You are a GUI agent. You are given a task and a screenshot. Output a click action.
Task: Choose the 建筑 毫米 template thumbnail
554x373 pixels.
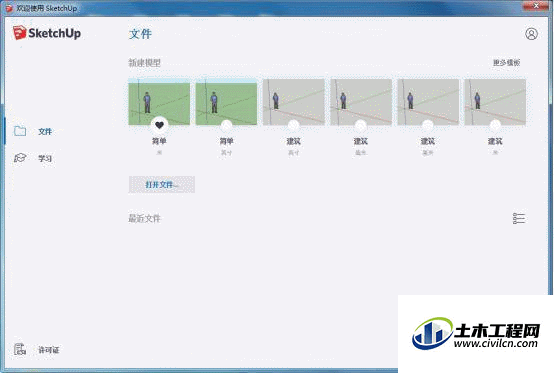(x=361, y=102)
